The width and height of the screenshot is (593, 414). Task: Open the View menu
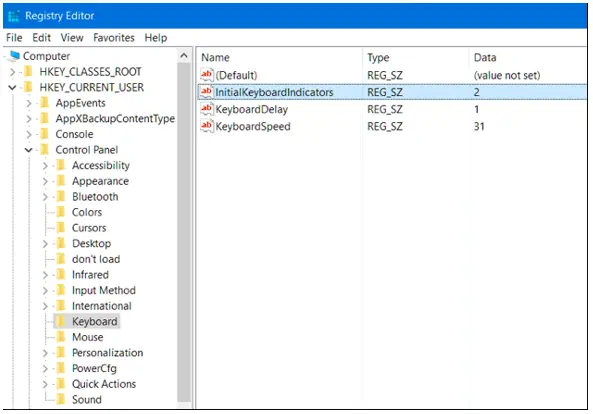coord(72,38)
